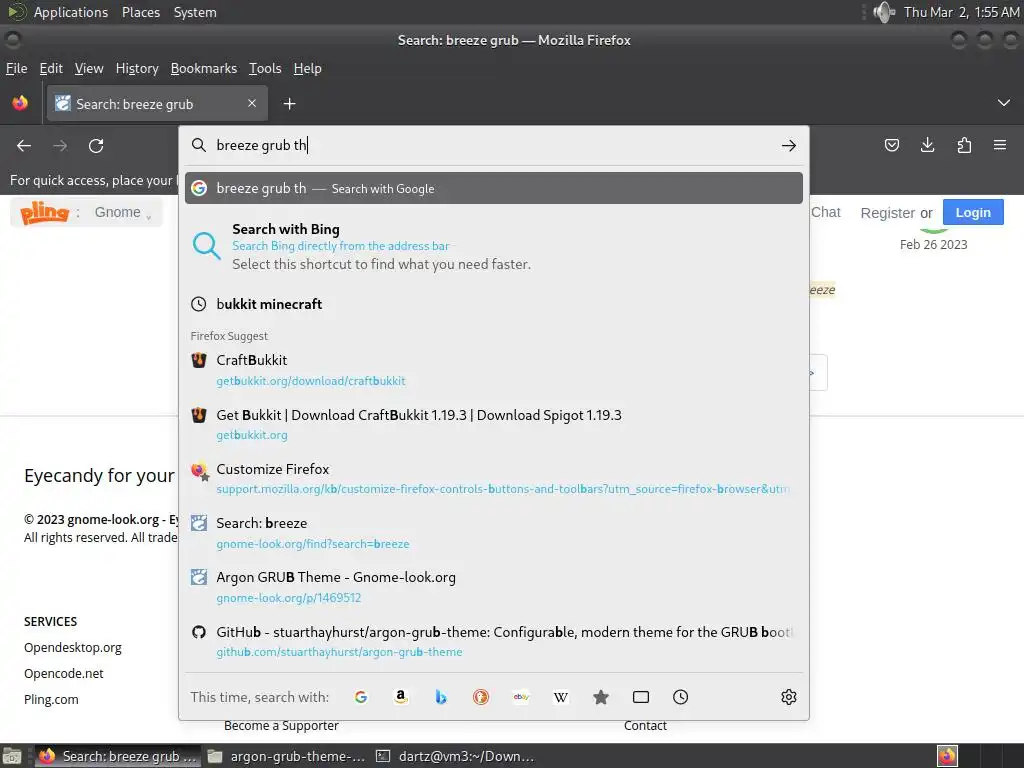Click the Firefox taskbar entry 'Search: breeze grub'
Viewport: 1024px width, 768px height.
[x=118, y=756]
